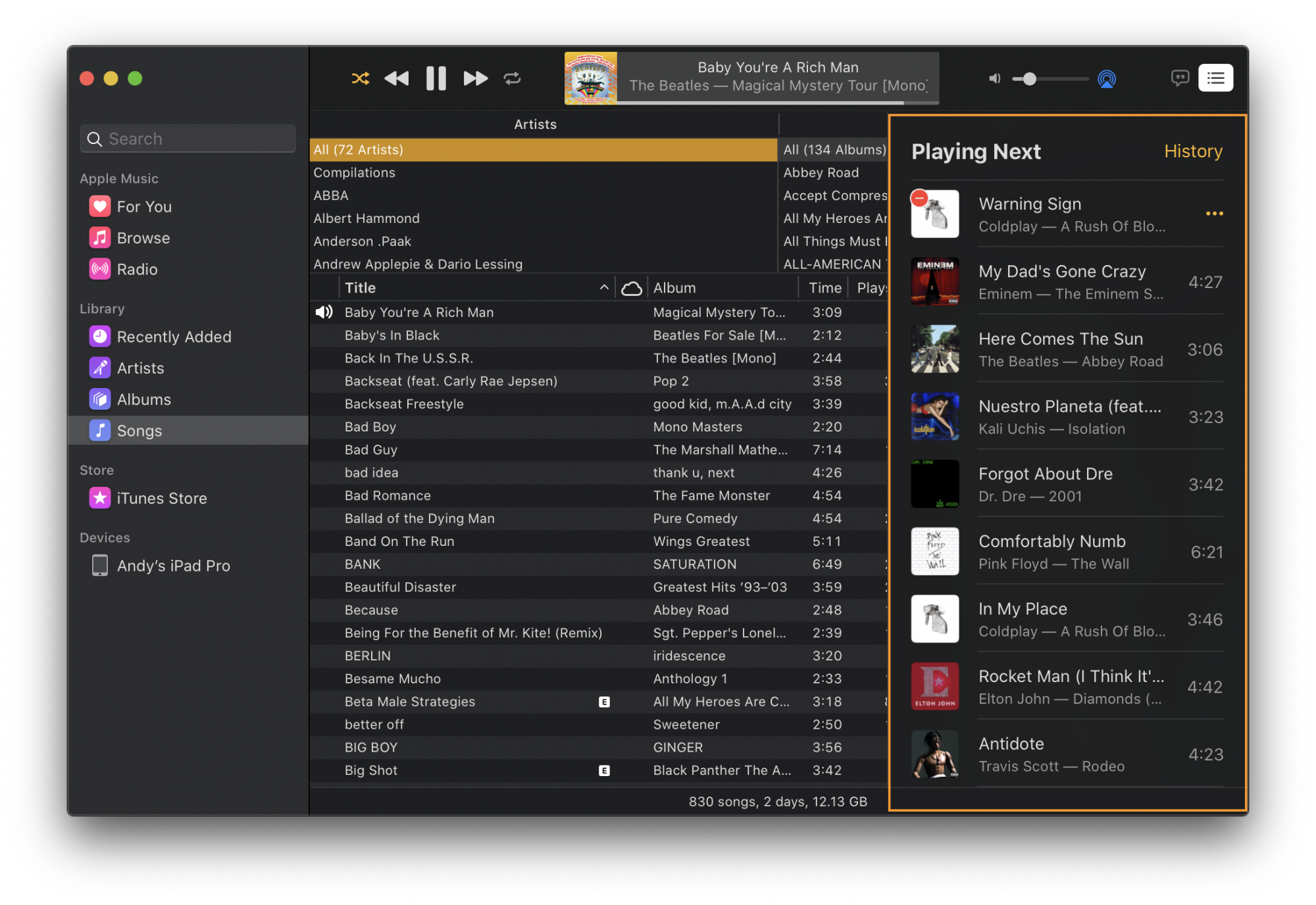1316x905 pixels.
Task: Select the song Besame Mucho
Action: coord(599,679)
